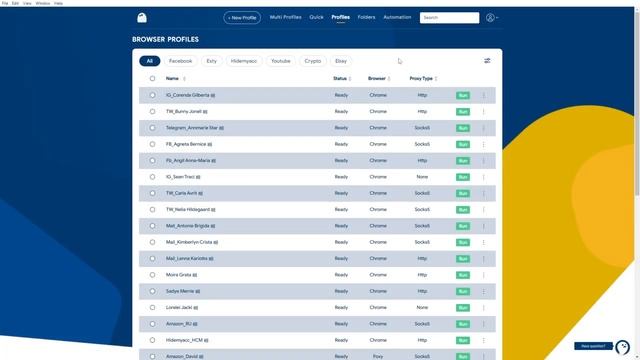Open the three-dot menu for Mail_Antonie Brigida
The height and width of the screenshot is (360, 640).
click(484, 226)
